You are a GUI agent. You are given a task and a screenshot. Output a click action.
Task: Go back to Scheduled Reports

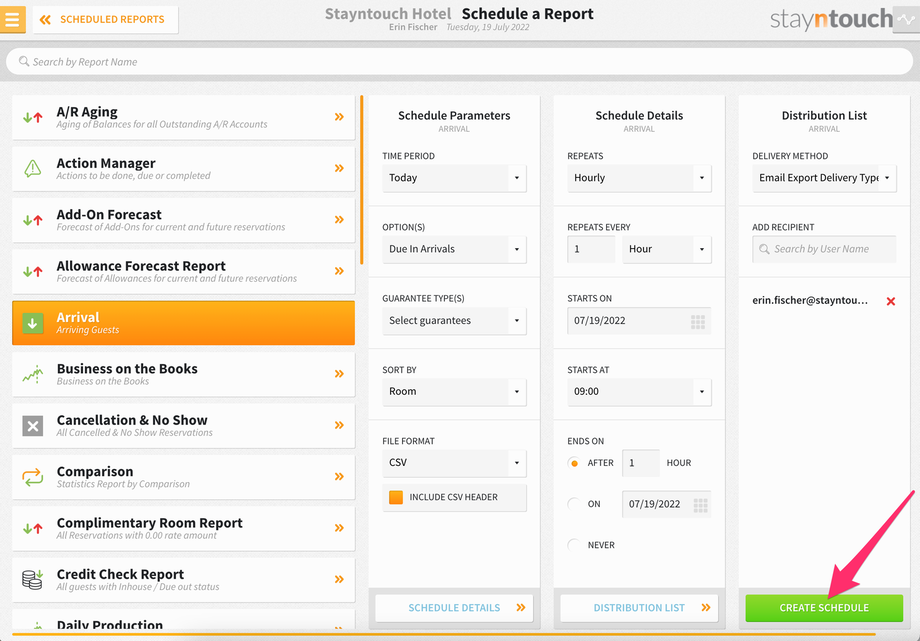pos(105,19)
